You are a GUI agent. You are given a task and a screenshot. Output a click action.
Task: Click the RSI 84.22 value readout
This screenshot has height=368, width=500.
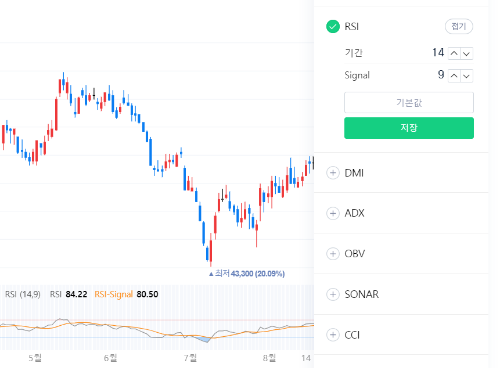69,294
